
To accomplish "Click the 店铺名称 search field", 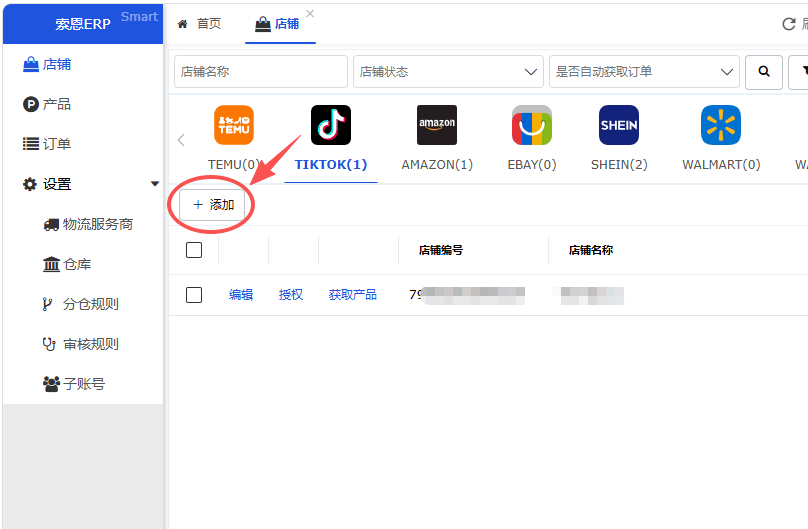I will pyautogui.click(x=261, y=72).
